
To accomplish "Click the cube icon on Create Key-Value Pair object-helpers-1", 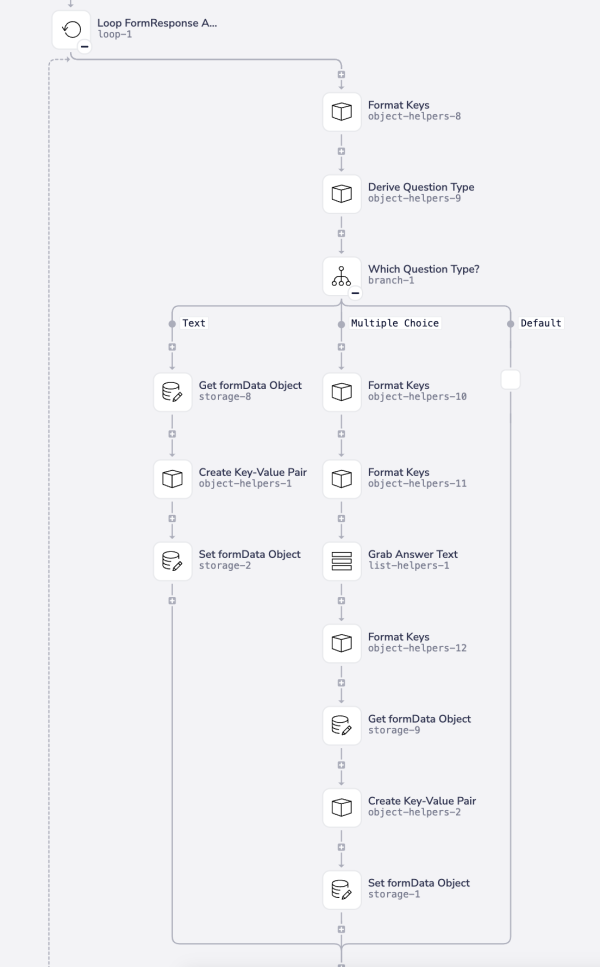I will 172,478.
